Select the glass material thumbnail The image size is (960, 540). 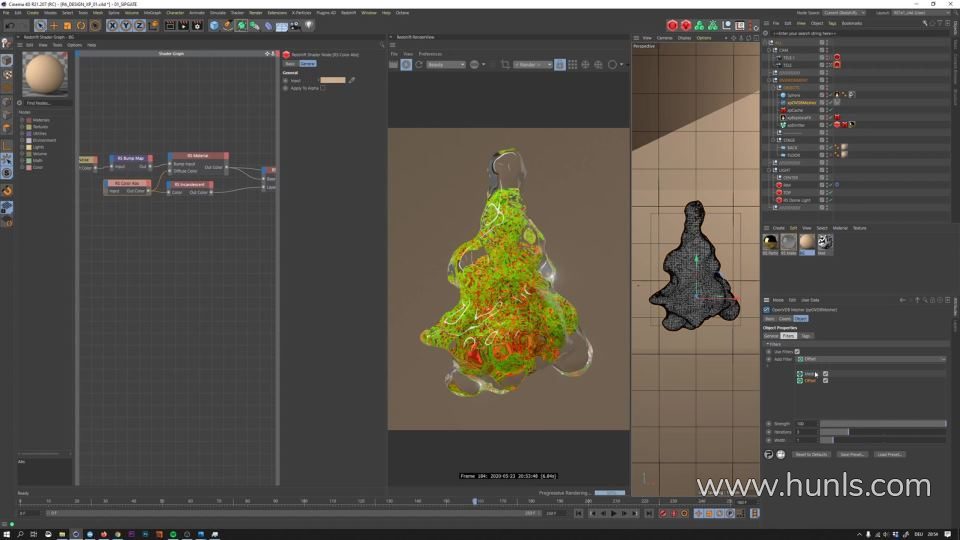click(x=789, y=242)
